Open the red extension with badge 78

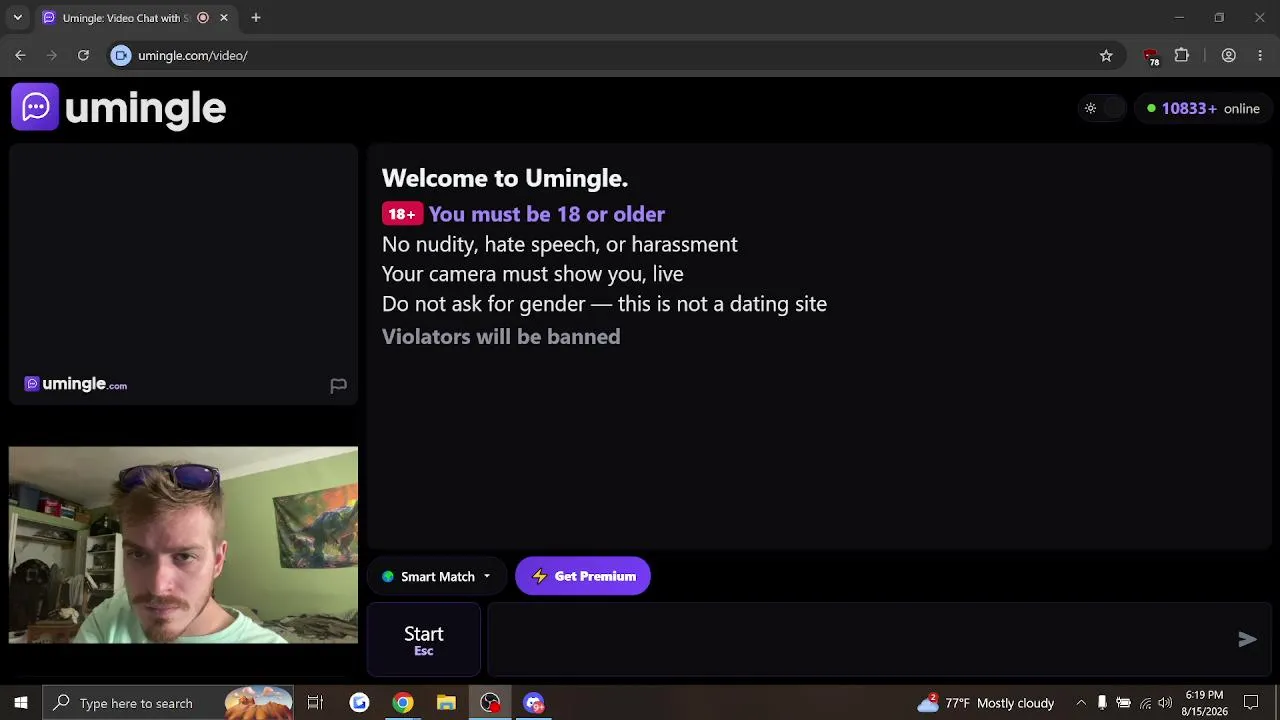click(1151, 57)
